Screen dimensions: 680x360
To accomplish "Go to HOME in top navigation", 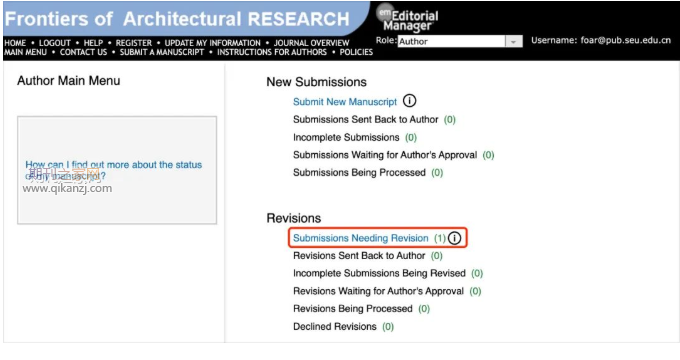I will coord(15,43).
